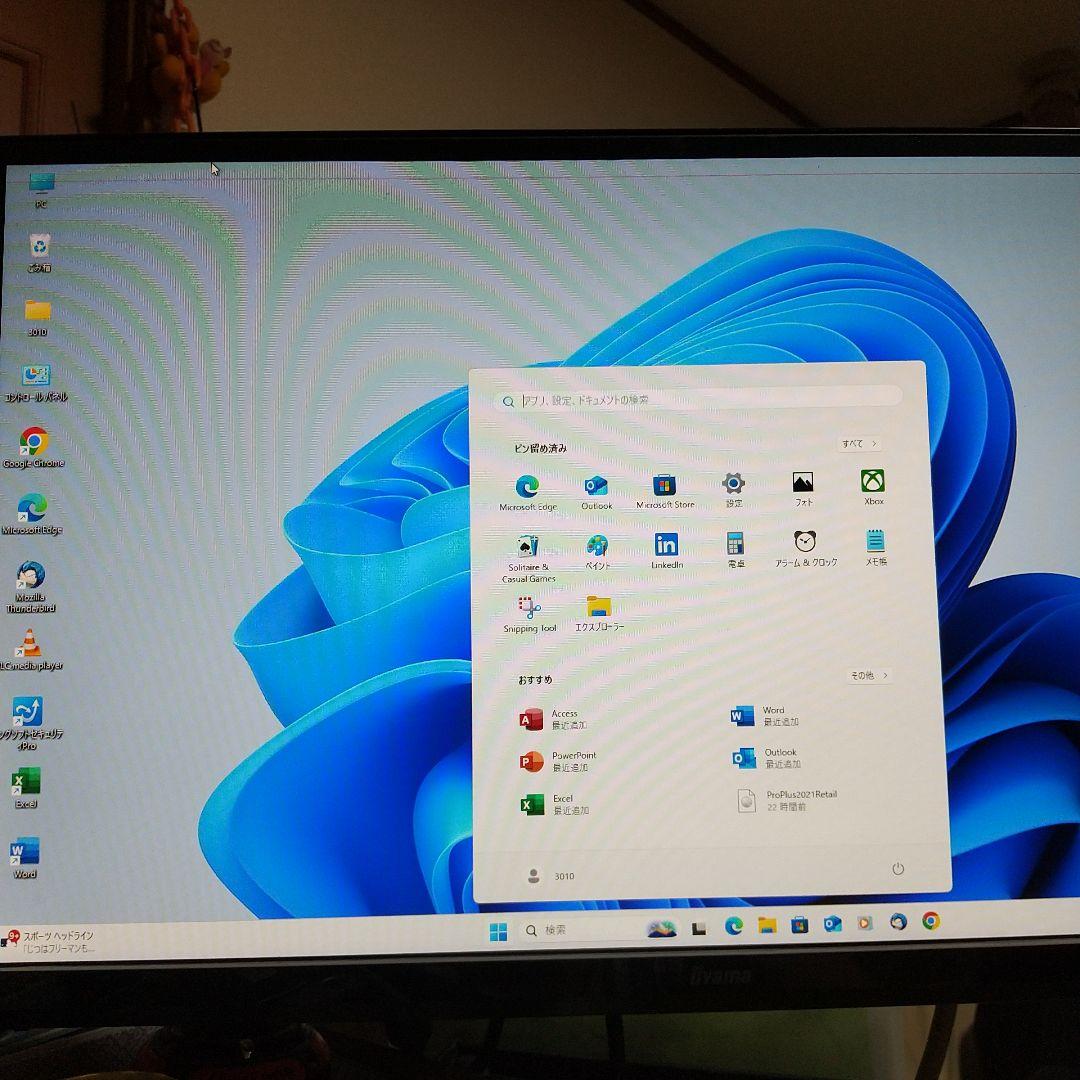Open the power options menu
This screenshot has width=1080, height=1080.
tap(898, 871)
